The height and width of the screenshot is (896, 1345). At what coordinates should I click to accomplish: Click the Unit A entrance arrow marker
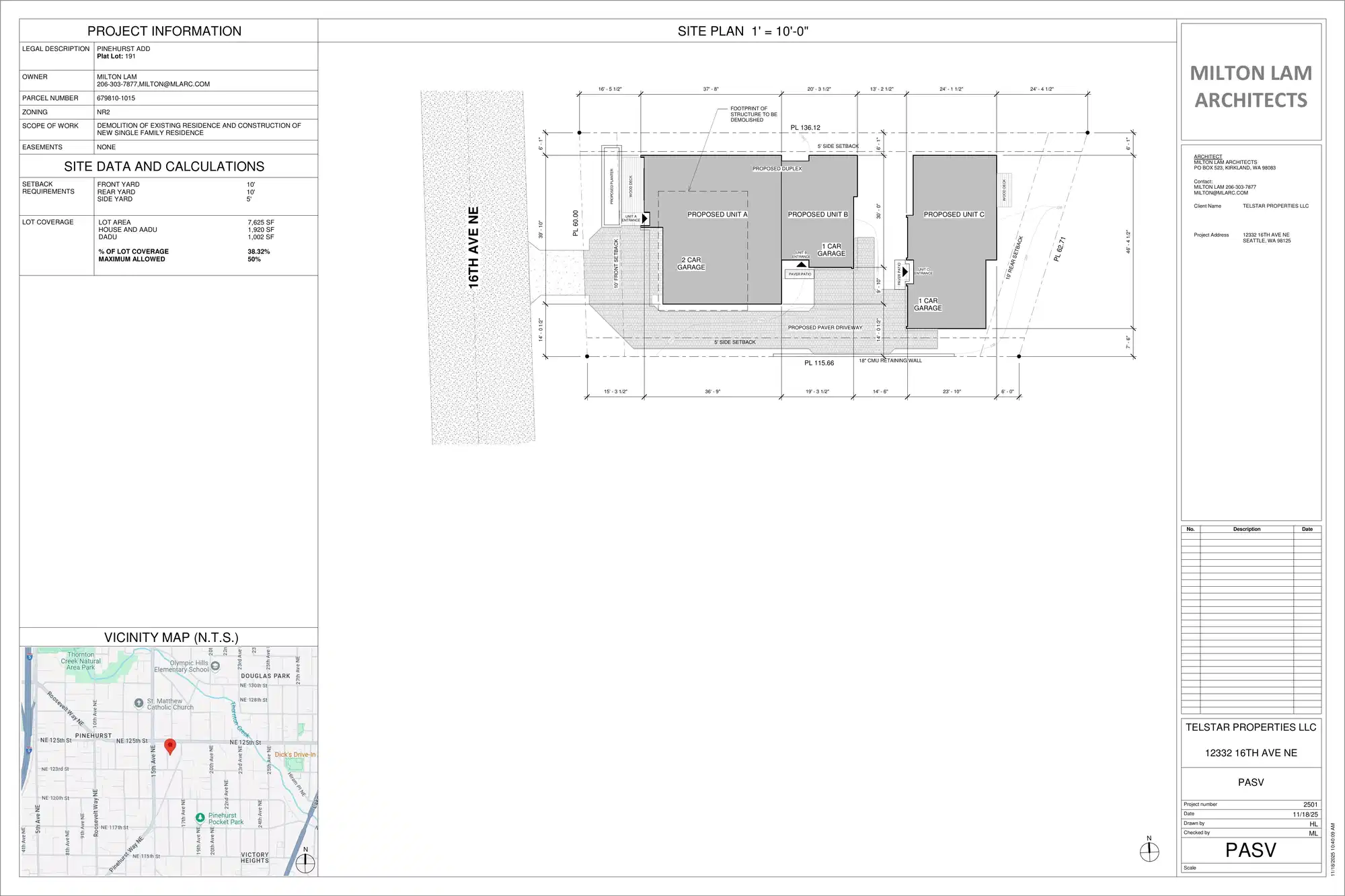pos(645,218)
